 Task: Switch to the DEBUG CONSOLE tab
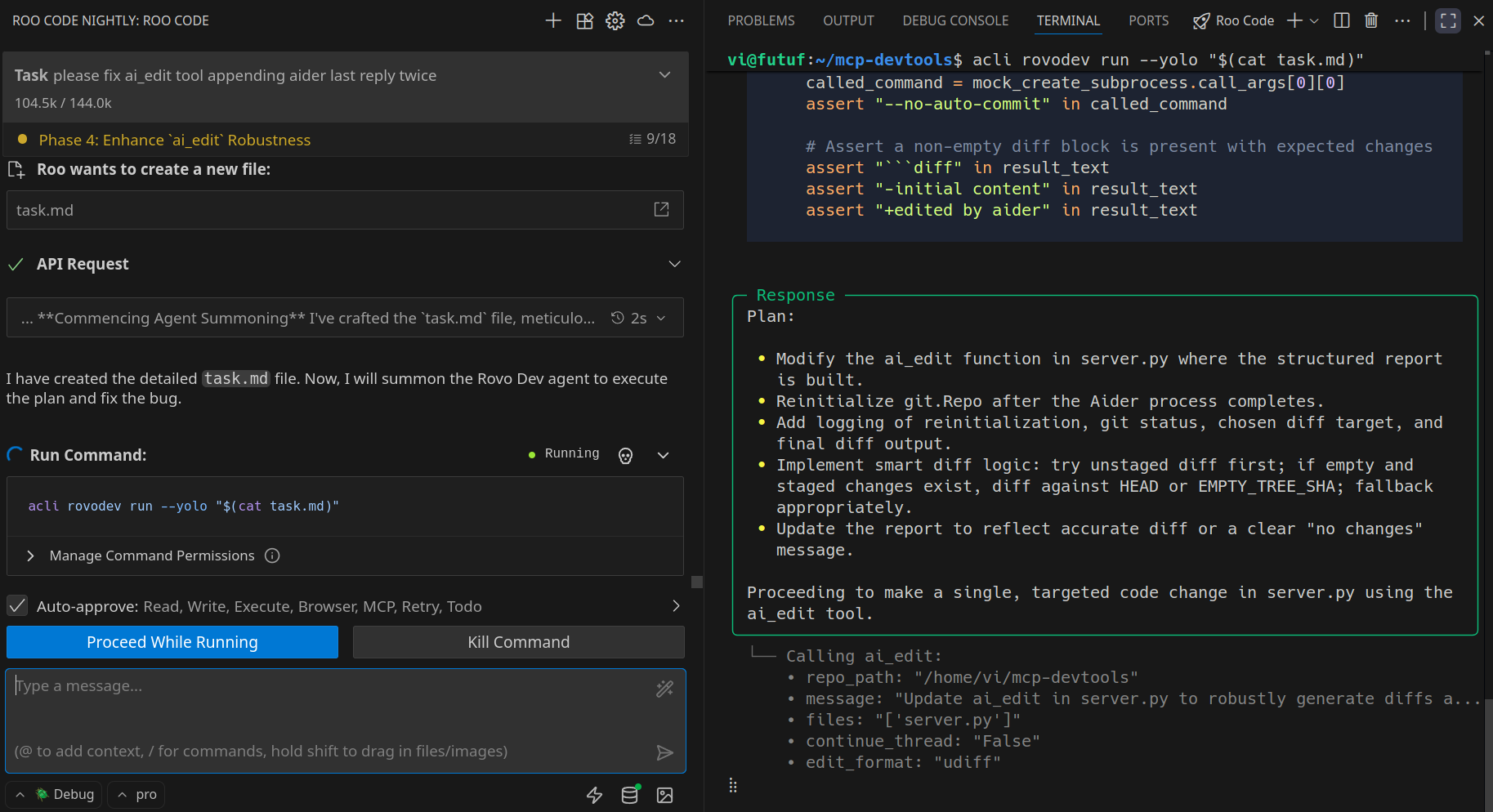pos(955,20)
